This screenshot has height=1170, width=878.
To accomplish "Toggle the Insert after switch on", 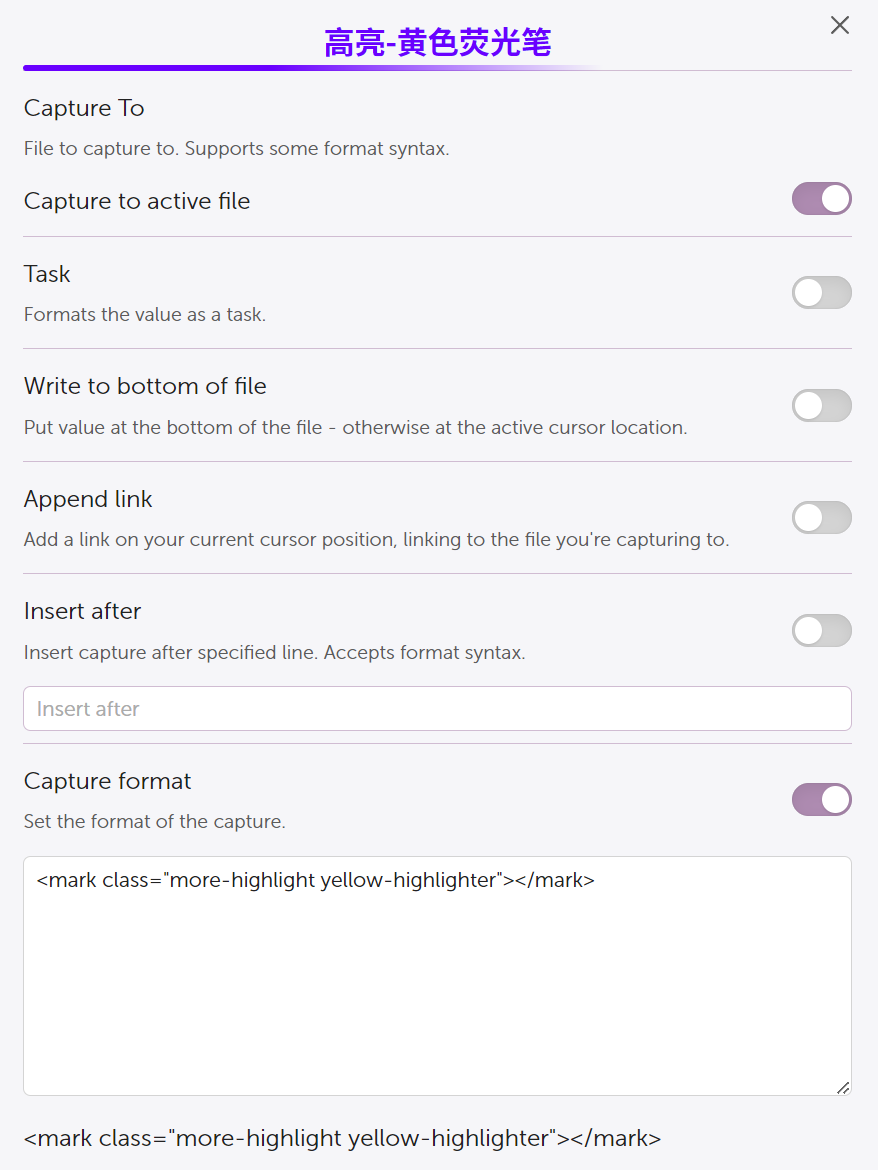I will 821,630.
